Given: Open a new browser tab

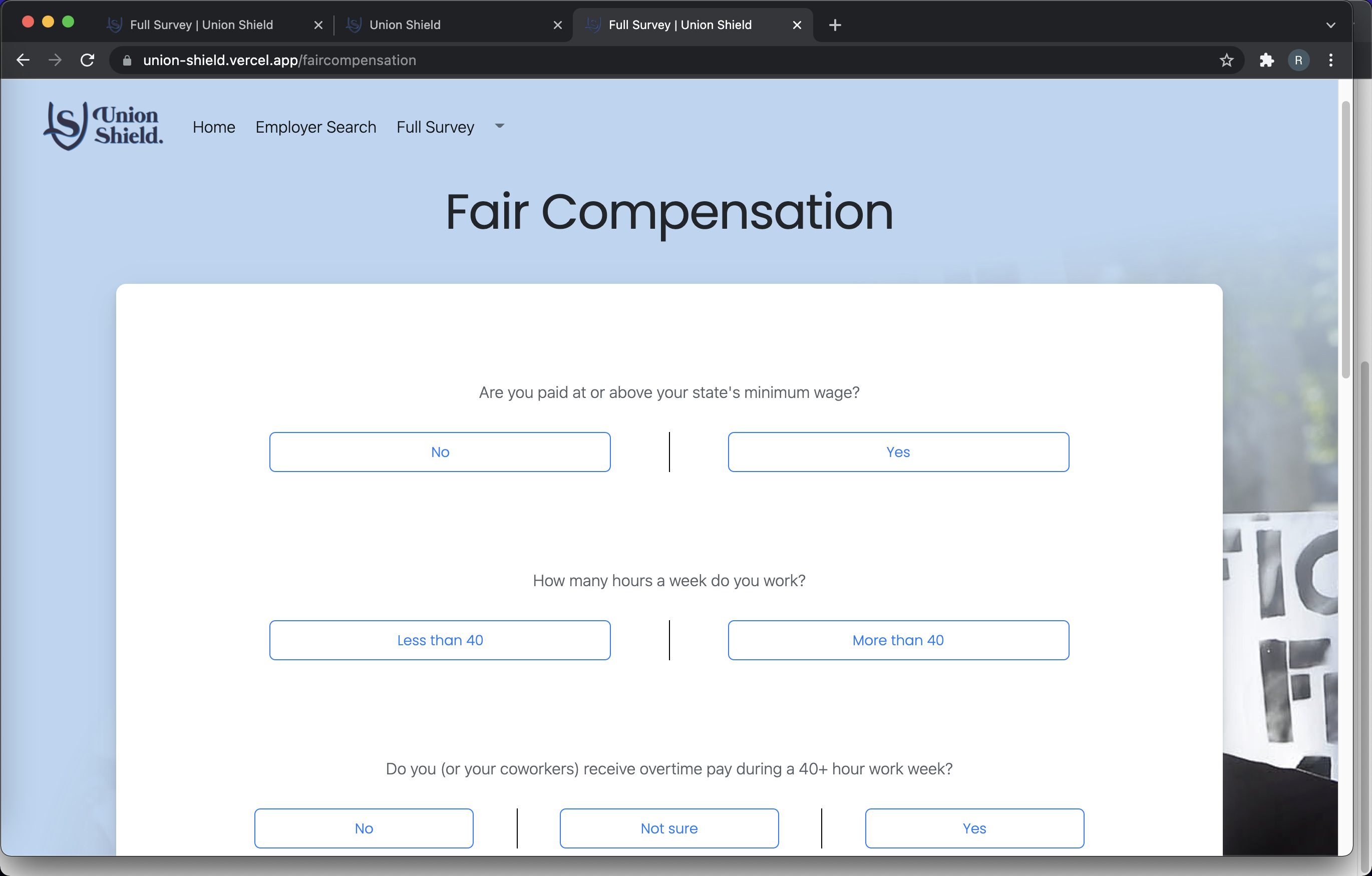Looking at the screenshot, I should click(x=835, y=25).
